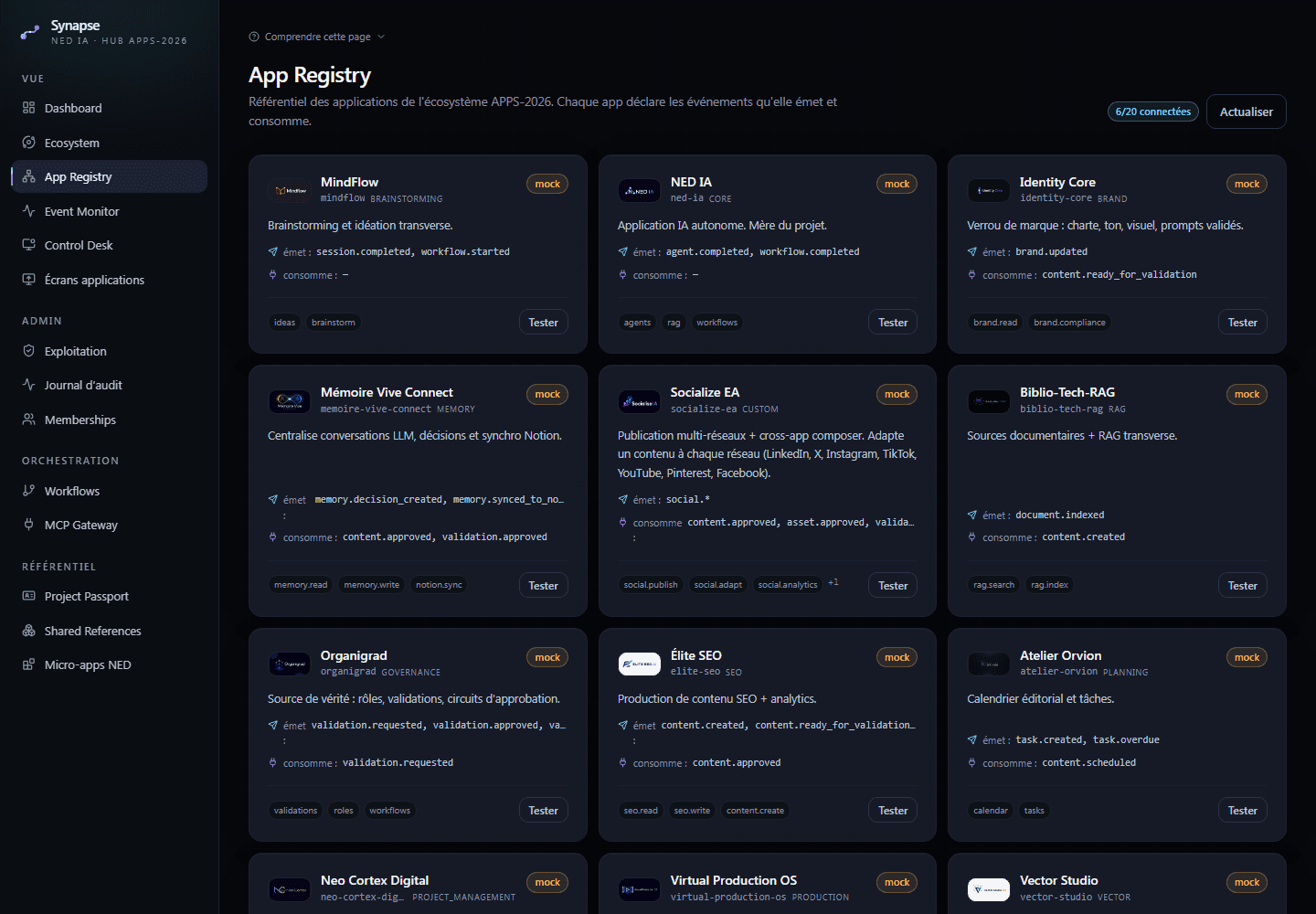Click the Workflows branch icon
This screenshot has width=1316, height=914.
(28, 491)
